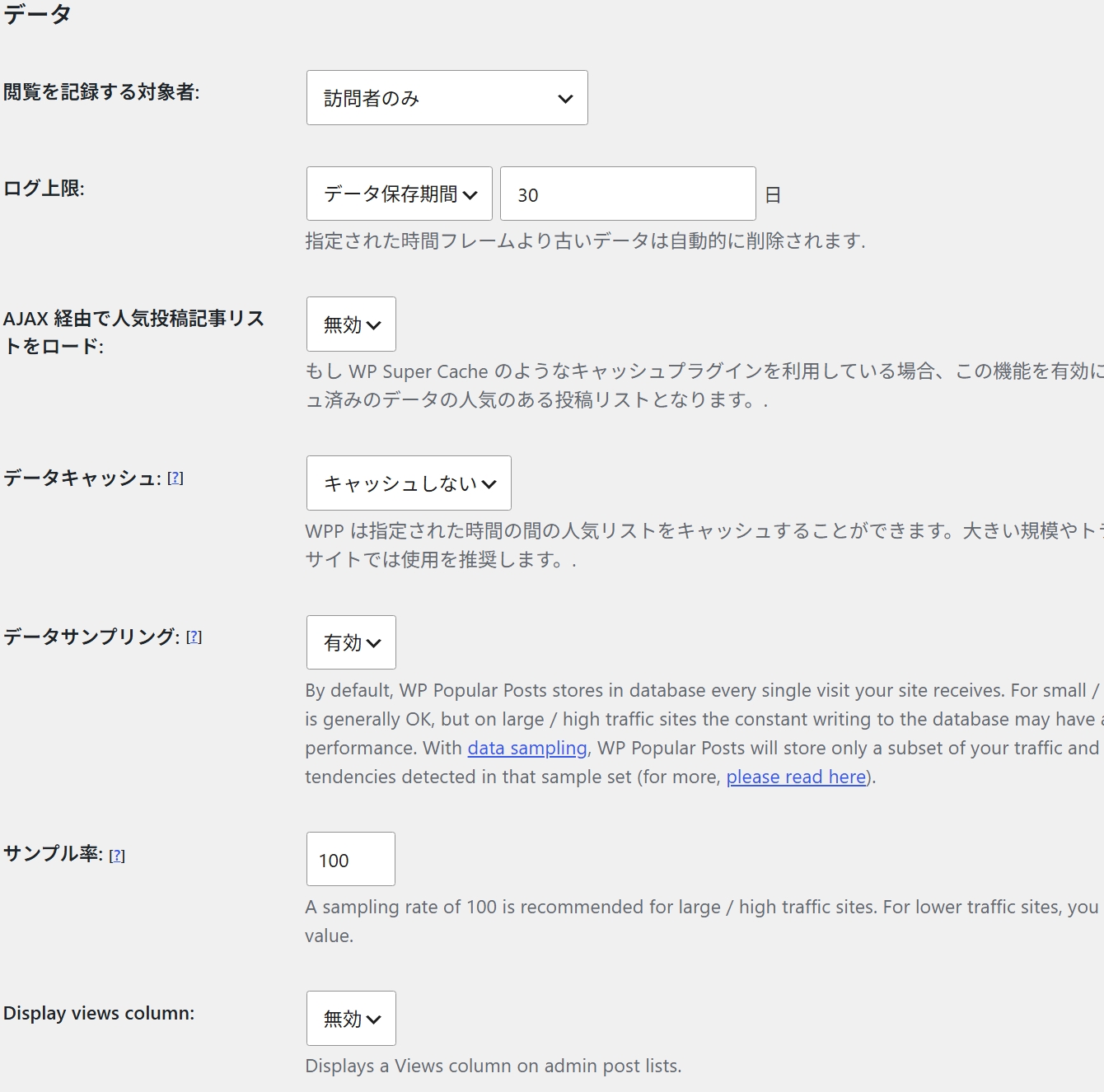
Task: Open the データ保存期間 log limit dropdown
Action: coord(400,194)
